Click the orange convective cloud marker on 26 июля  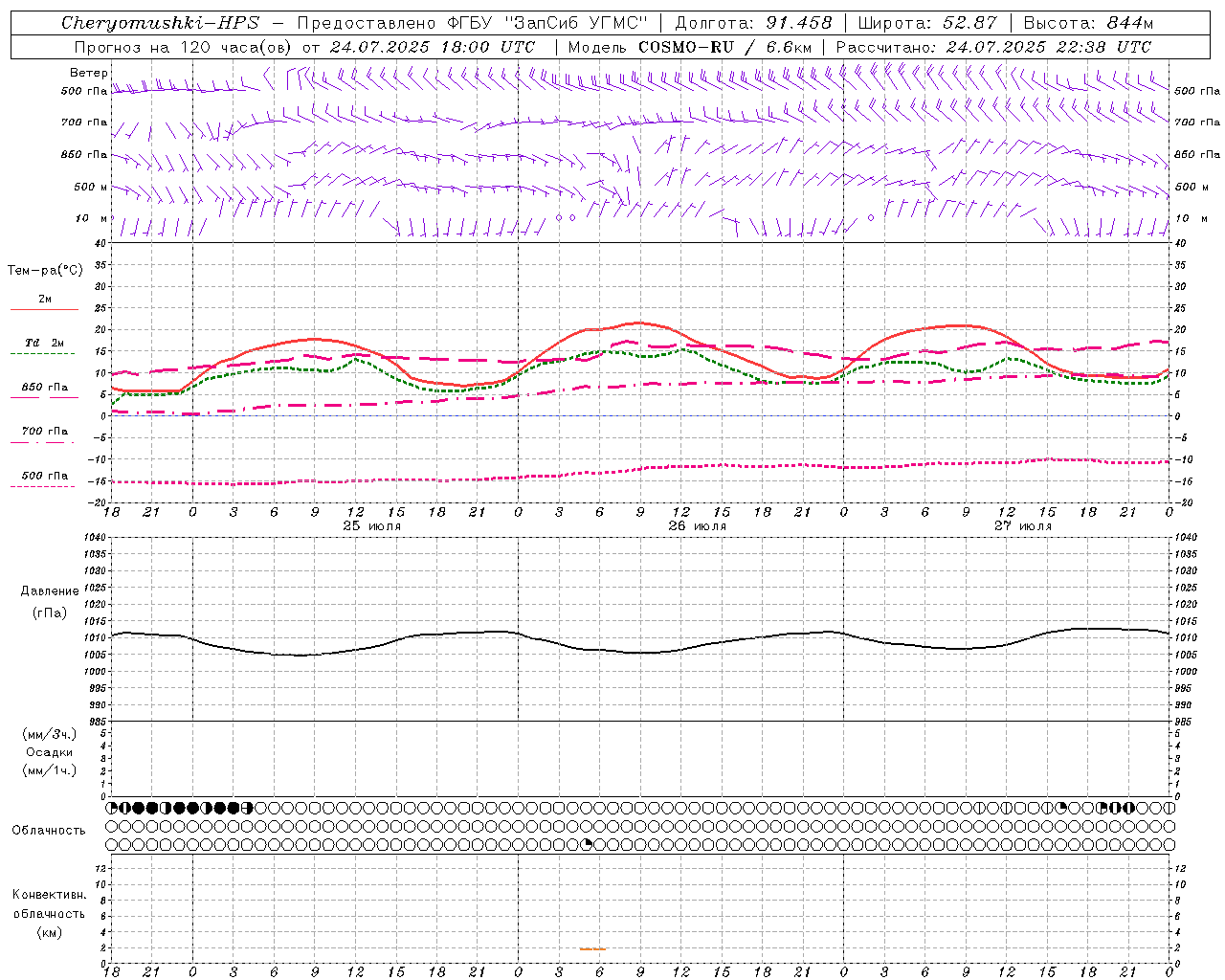click(592, 948)
